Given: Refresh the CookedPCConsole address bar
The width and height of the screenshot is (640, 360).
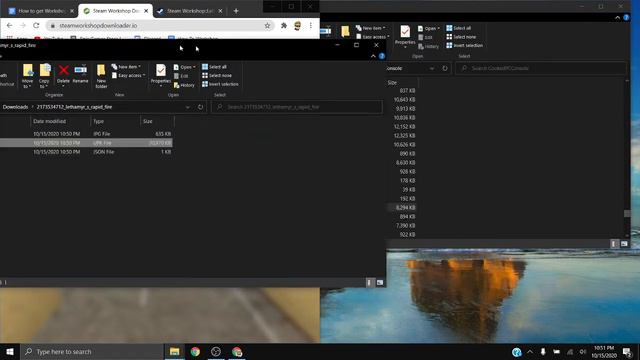Looking at the screenshot, I should [445, 68].
